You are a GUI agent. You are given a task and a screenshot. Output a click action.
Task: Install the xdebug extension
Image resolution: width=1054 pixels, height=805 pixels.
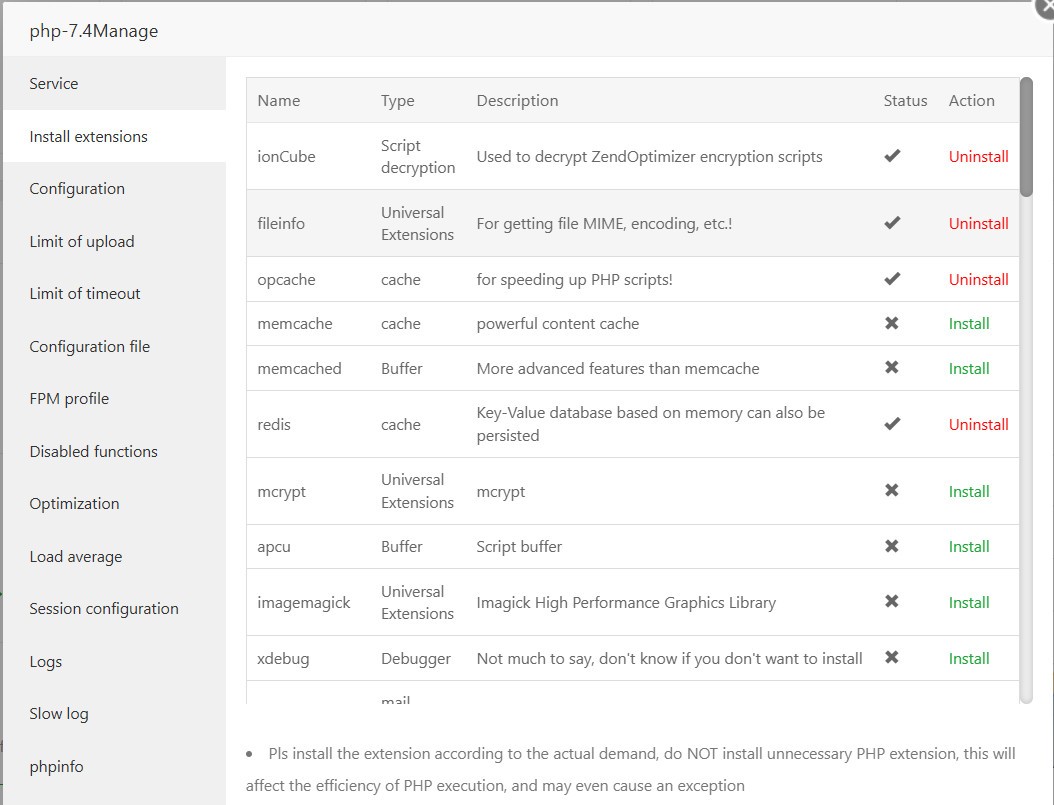[969, 659]
